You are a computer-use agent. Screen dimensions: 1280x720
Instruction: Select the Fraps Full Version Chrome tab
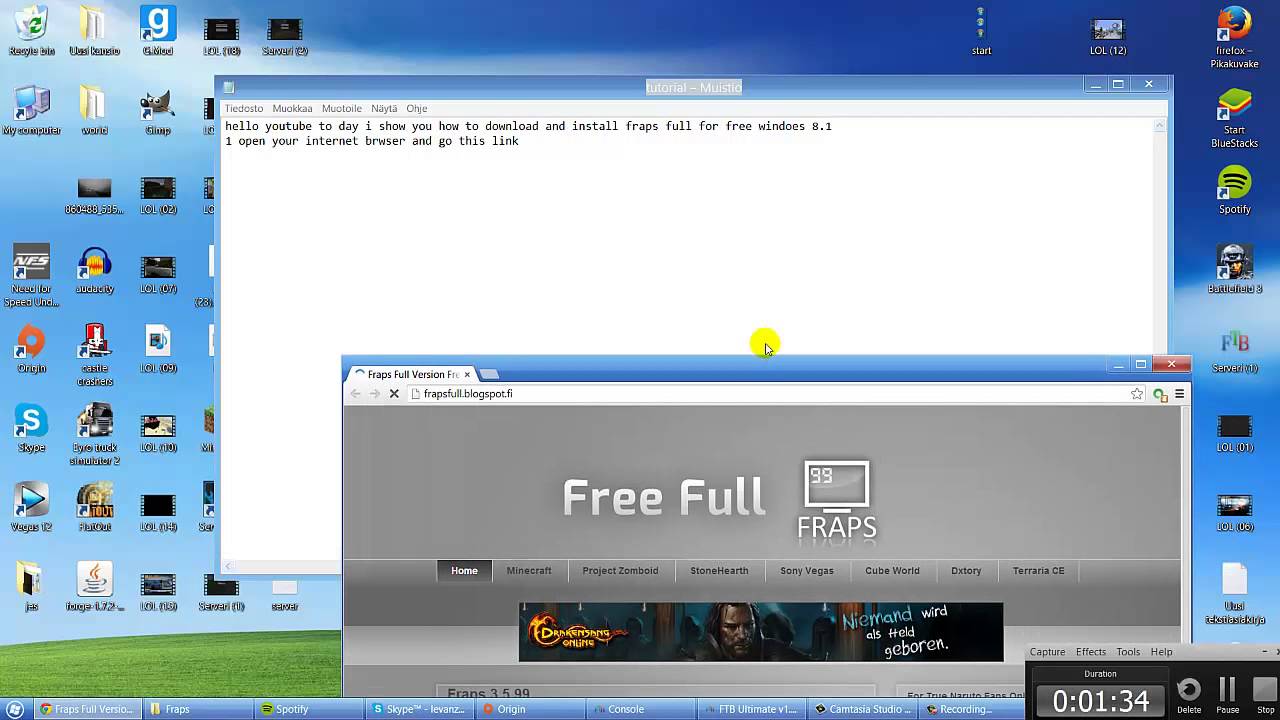(x=411, y=374)
